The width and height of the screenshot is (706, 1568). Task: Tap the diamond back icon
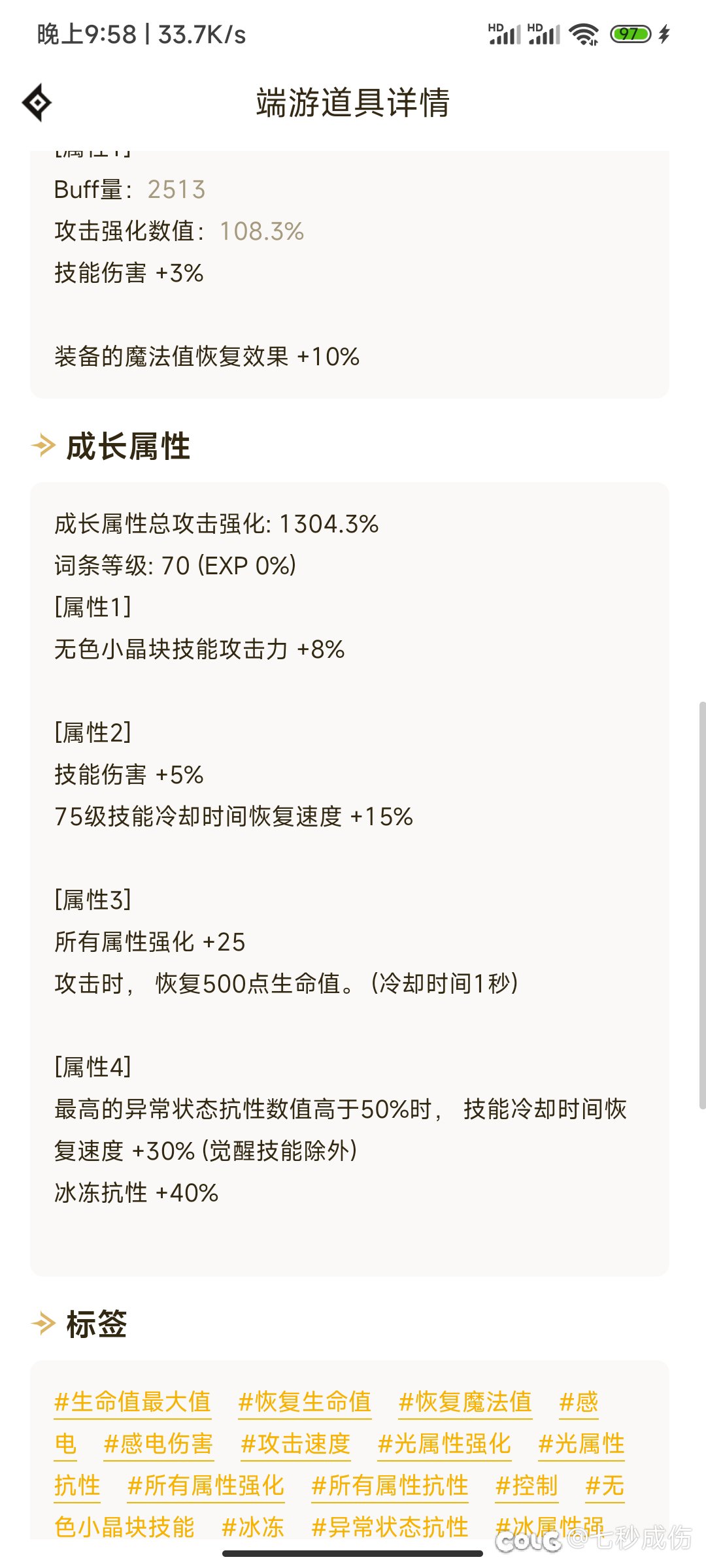(x=37, y=103)
